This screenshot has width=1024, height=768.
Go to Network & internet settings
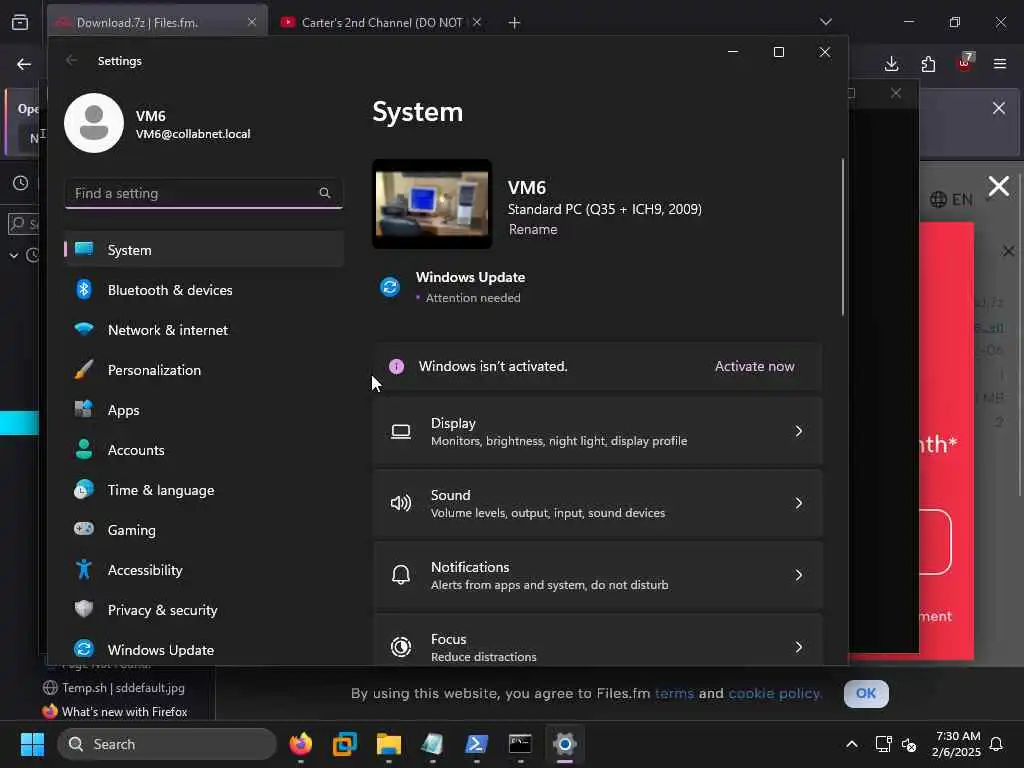[x=204, y=330]
